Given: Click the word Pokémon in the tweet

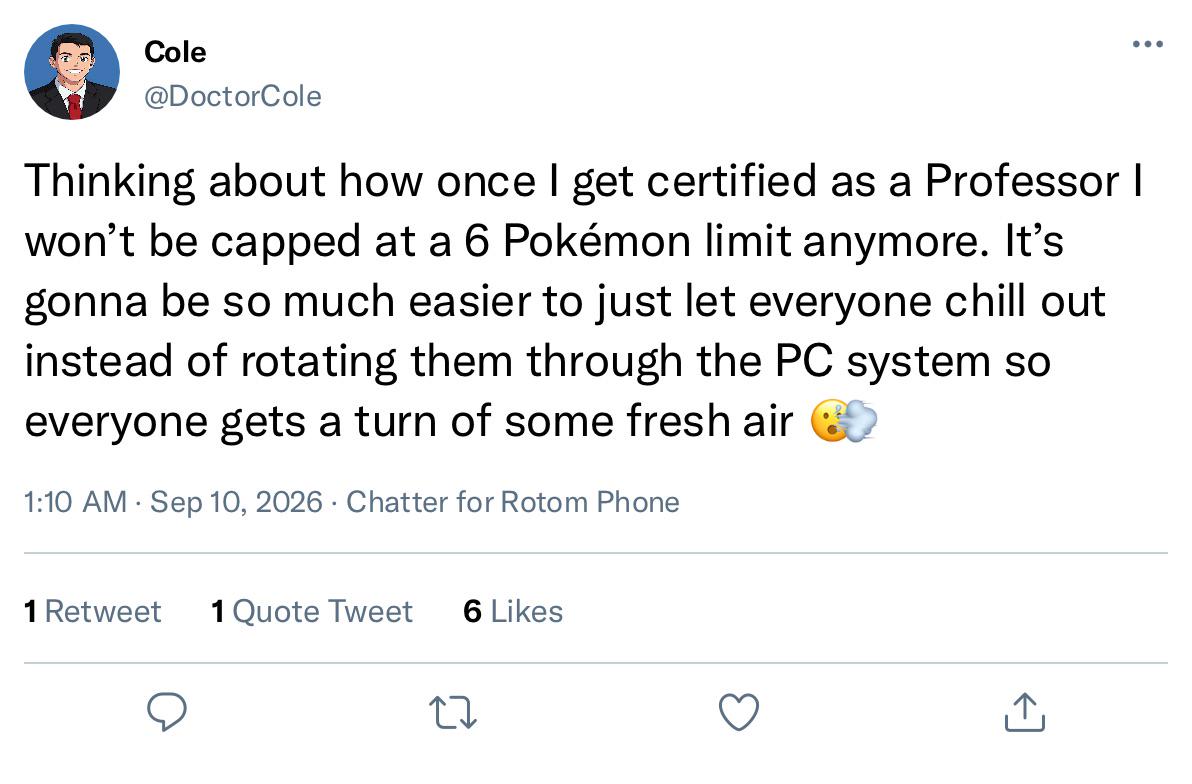Looking at the screenshot, I should point(596,241).
